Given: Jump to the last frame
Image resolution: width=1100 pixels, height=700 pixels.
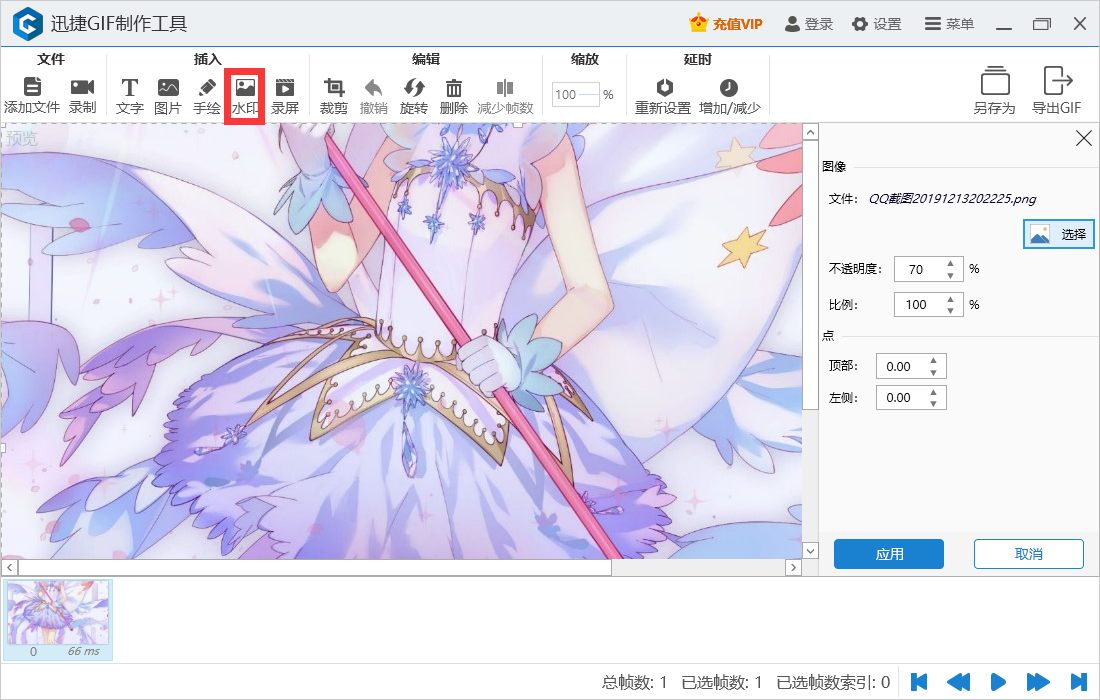Looking at the screenshot, I should click(x=1078, y=682).
